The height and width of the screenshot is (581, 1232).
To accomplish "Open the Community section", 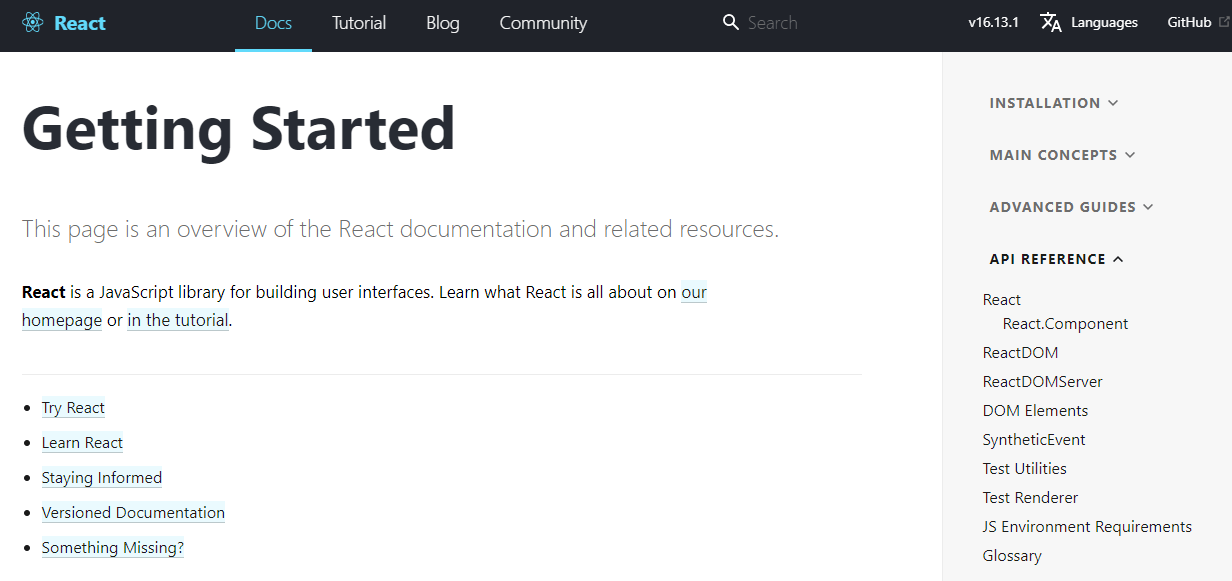I will pos(543,22).
